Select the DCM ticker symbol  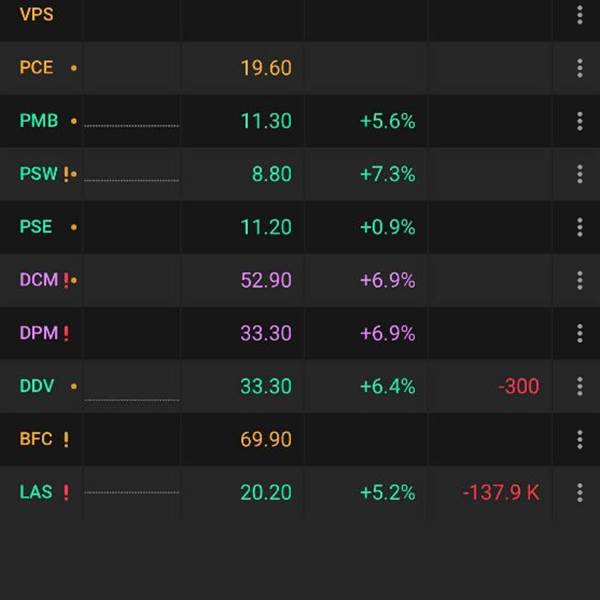coord(39,280)
